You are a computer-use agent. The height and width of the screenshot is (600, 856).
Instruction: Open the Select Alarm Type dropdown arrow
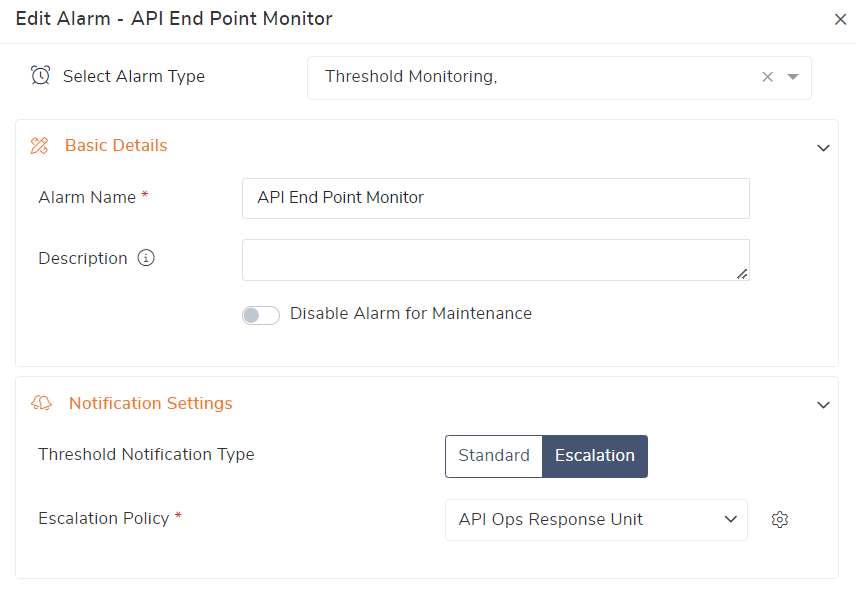[793, 77]
